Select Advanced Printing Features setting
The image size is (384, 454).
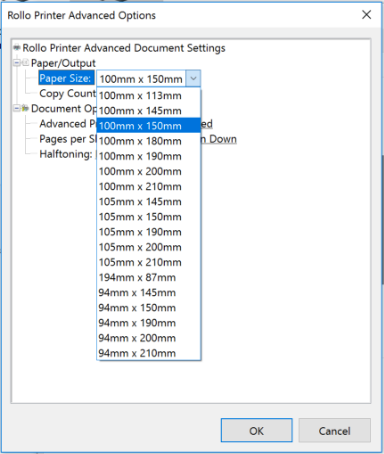68,124
